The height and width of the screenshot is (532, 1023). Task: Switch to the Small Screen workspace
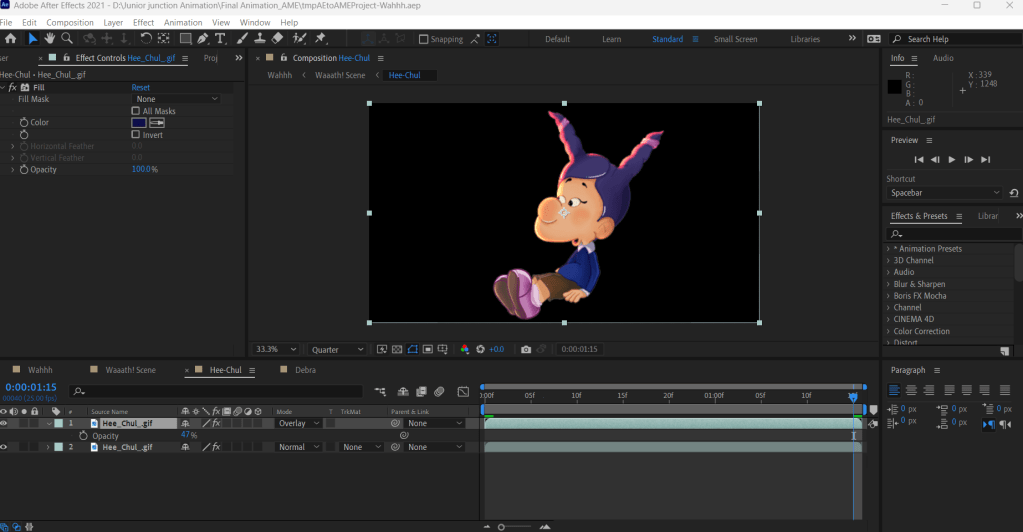point(735,40)
